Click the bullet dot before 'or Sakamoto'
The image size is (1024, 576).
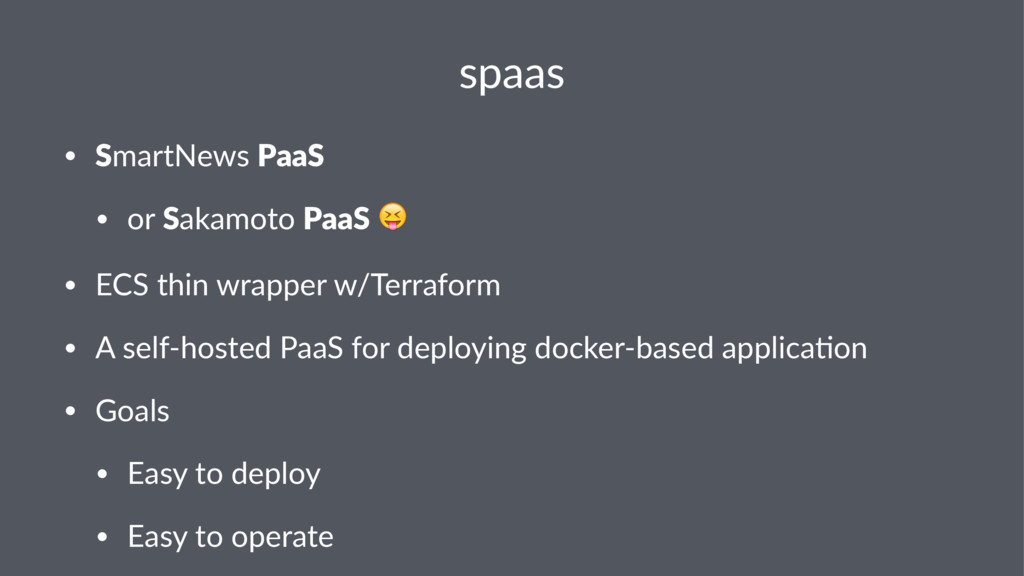click(x=102, y=220)
